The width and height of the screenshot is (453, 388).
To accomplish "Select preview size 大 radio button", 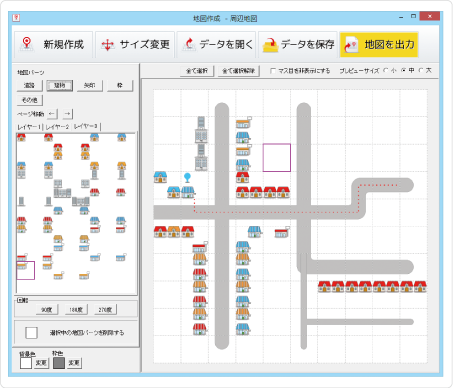I will pos(421,70).
